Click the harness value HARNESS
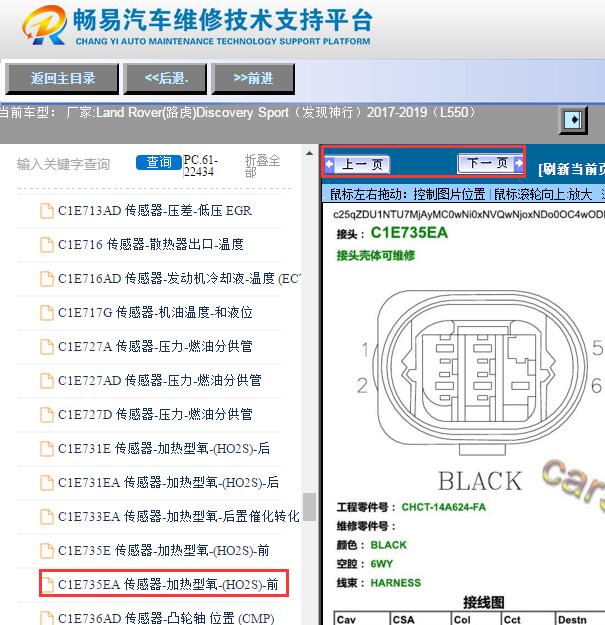The width and height of the screenshot is (605, 625). click(395, 583)
